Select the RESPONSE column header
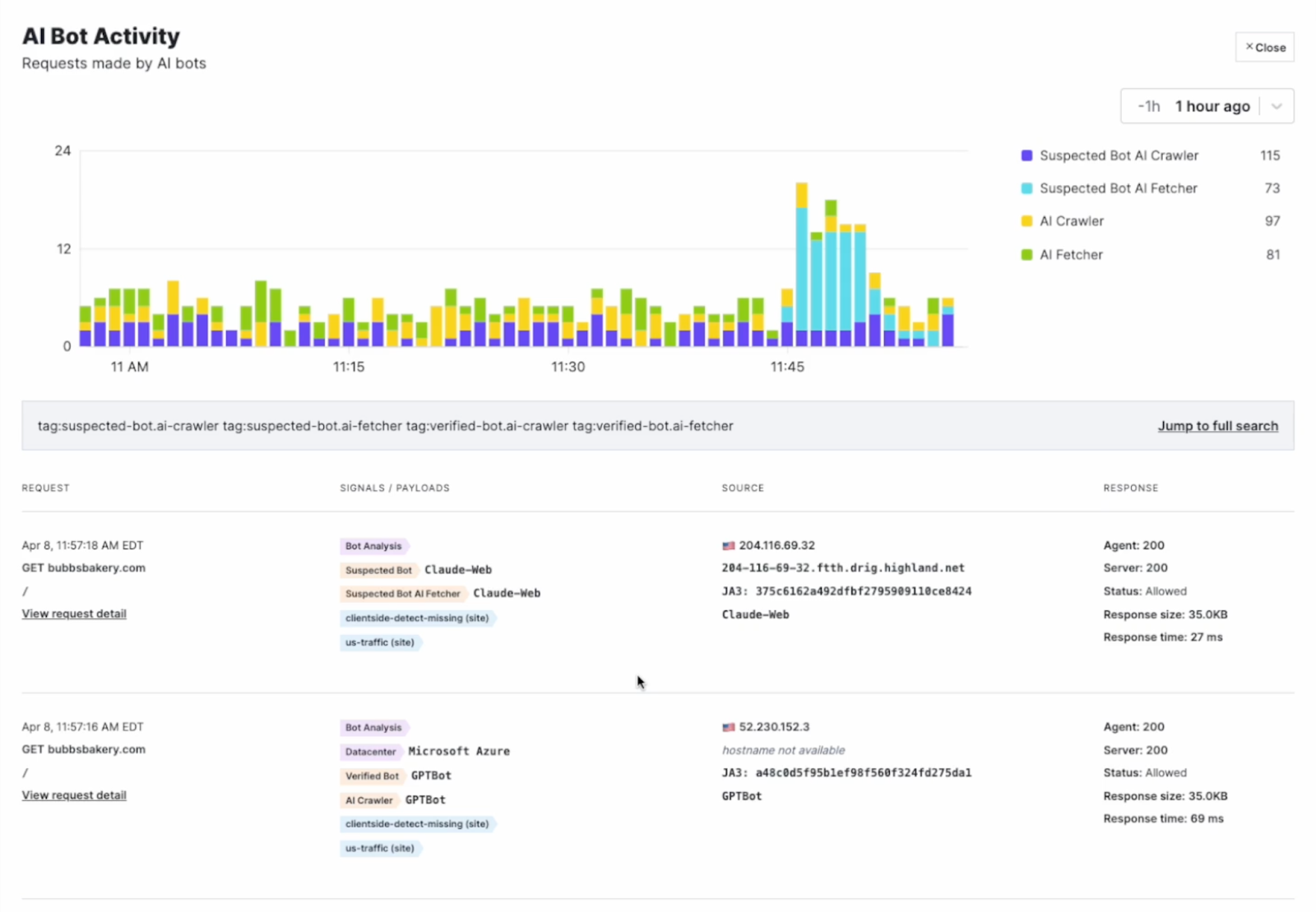The image size is (1316, 912). pyautogui.click(x=1131, y=488)
